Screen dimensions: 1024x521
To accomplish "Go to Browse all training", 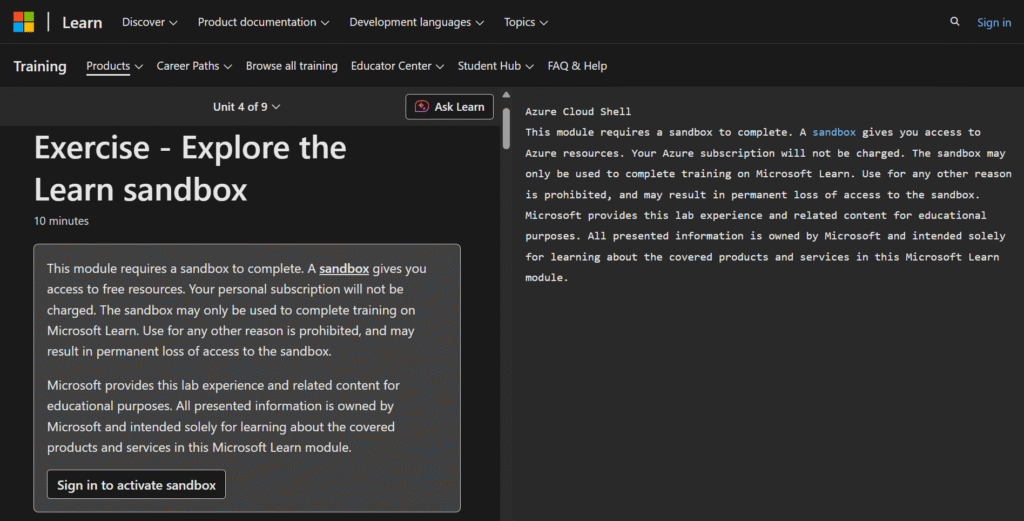I will [291, 66].
